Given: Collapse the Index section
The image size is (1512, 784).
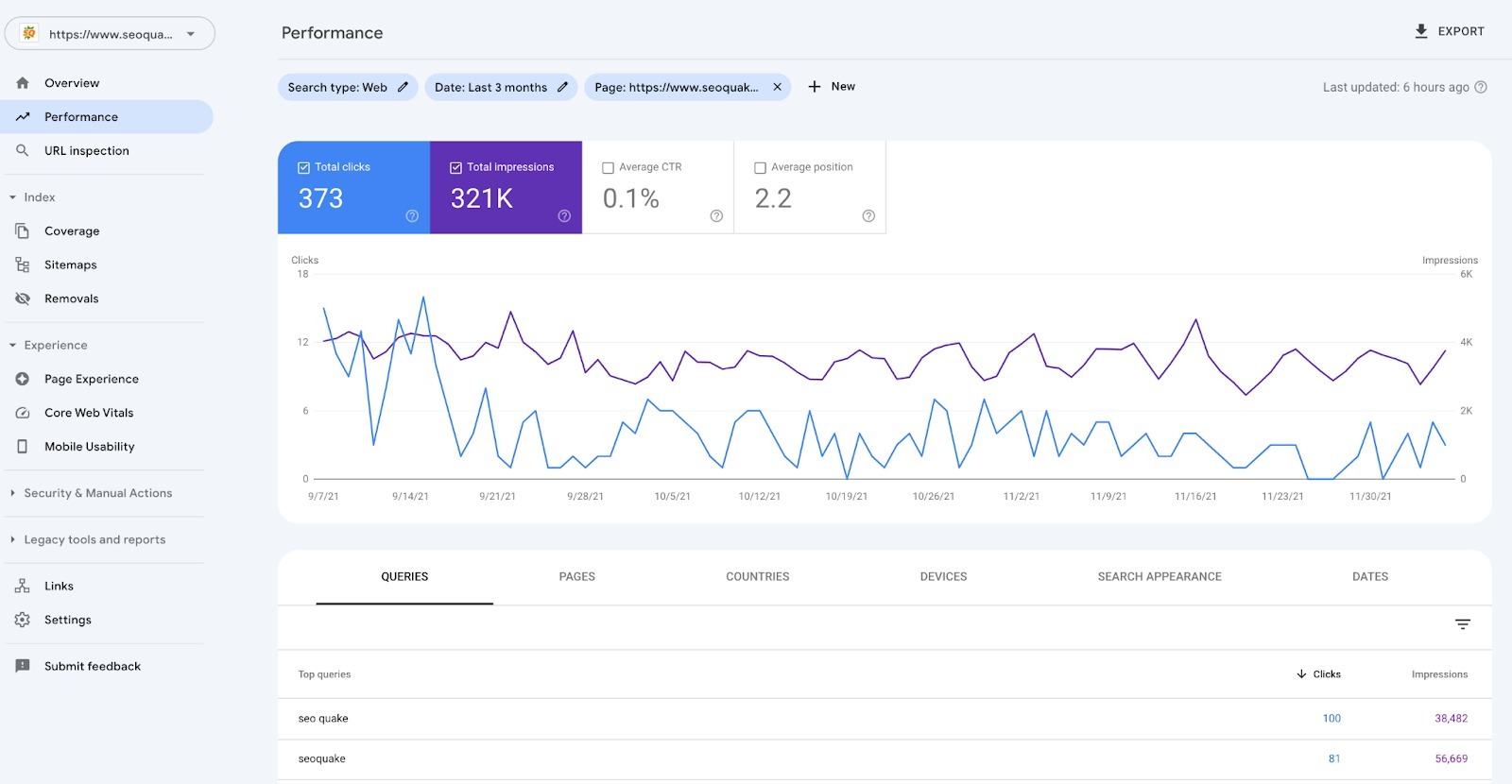Looking at the screenshot, I should pos(13,197).
